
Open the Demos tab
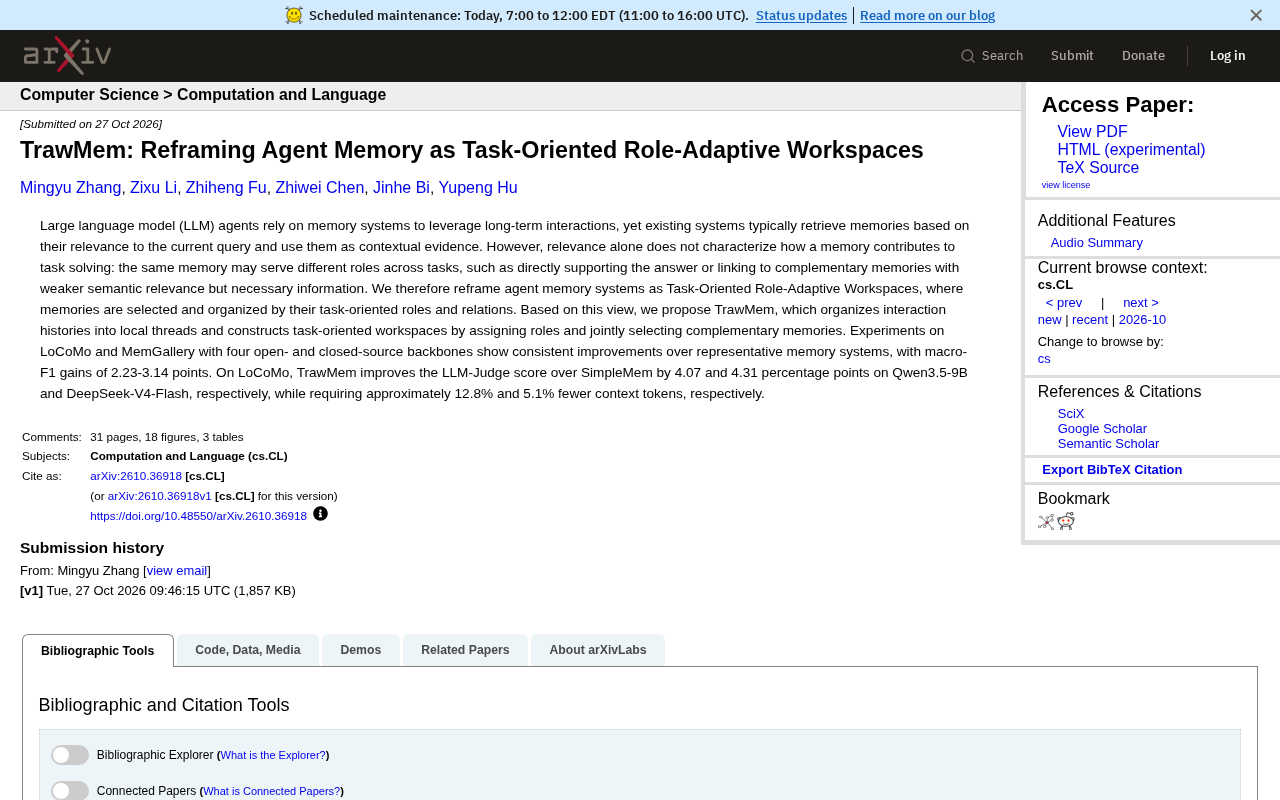click(x=361, y=650)
